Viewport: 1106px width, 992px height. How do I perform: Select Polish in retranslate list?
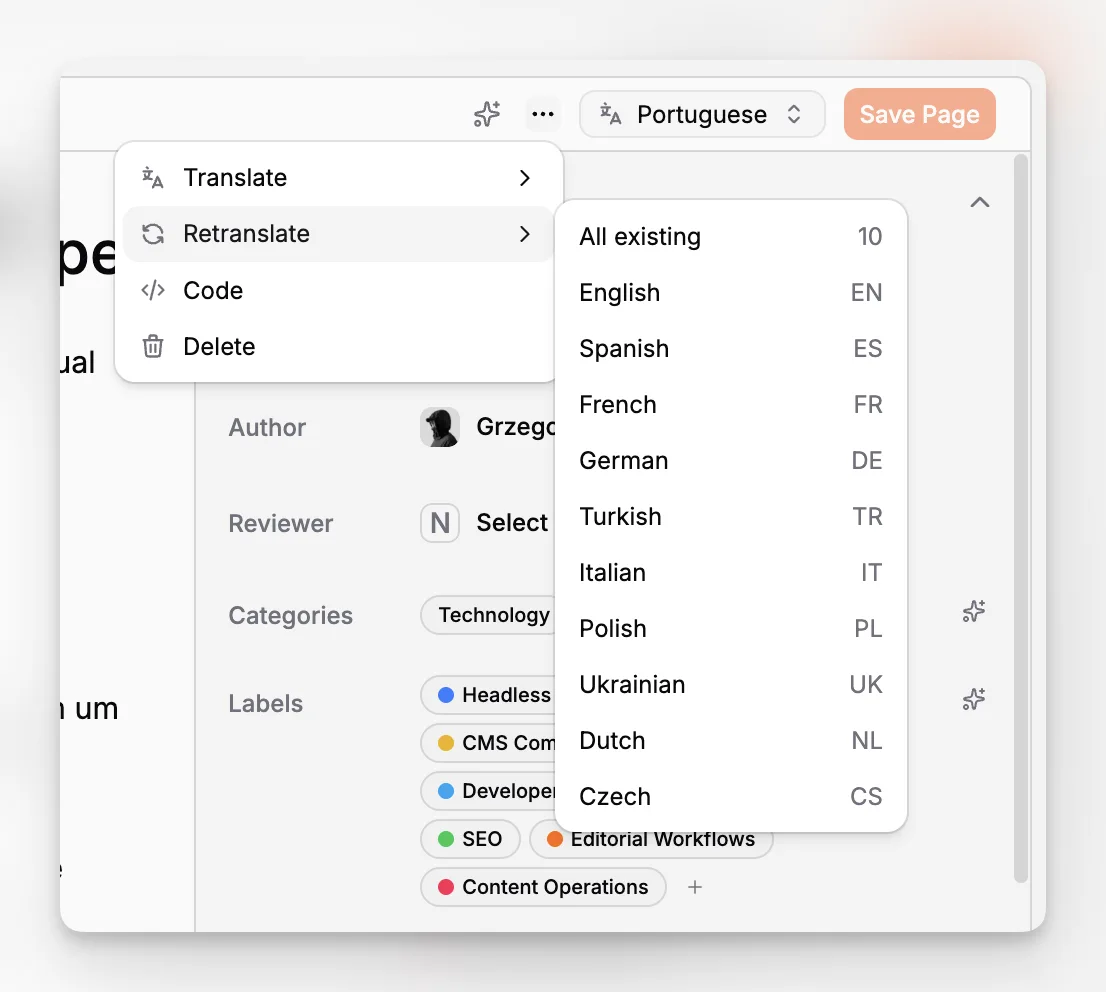pos(730,628)
